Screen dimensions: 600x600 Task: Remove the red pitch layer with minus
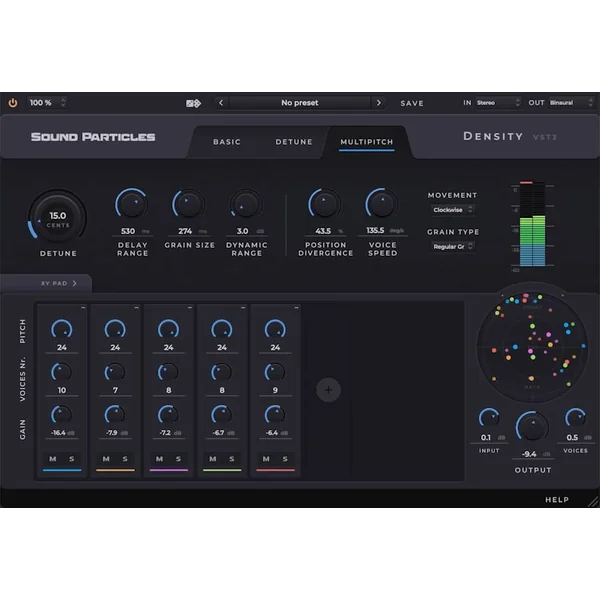(296, 308)
